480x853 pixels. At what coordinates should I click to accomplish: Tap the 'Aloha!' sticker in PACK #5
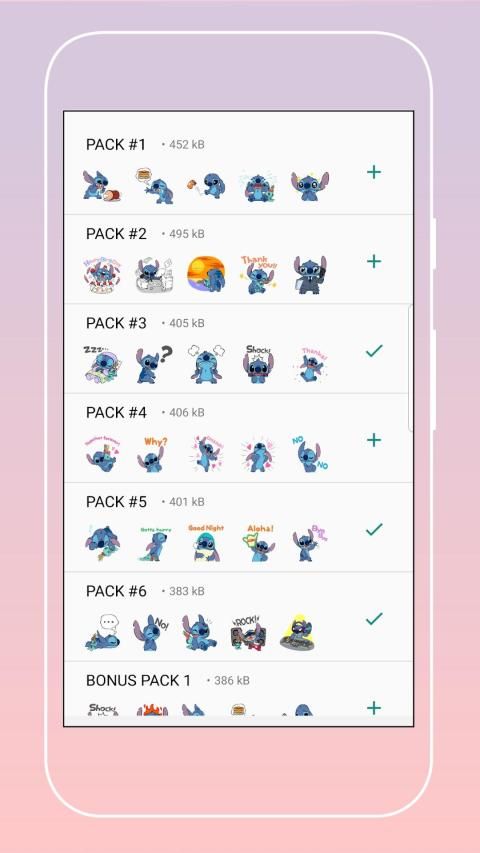pos(259,542)
